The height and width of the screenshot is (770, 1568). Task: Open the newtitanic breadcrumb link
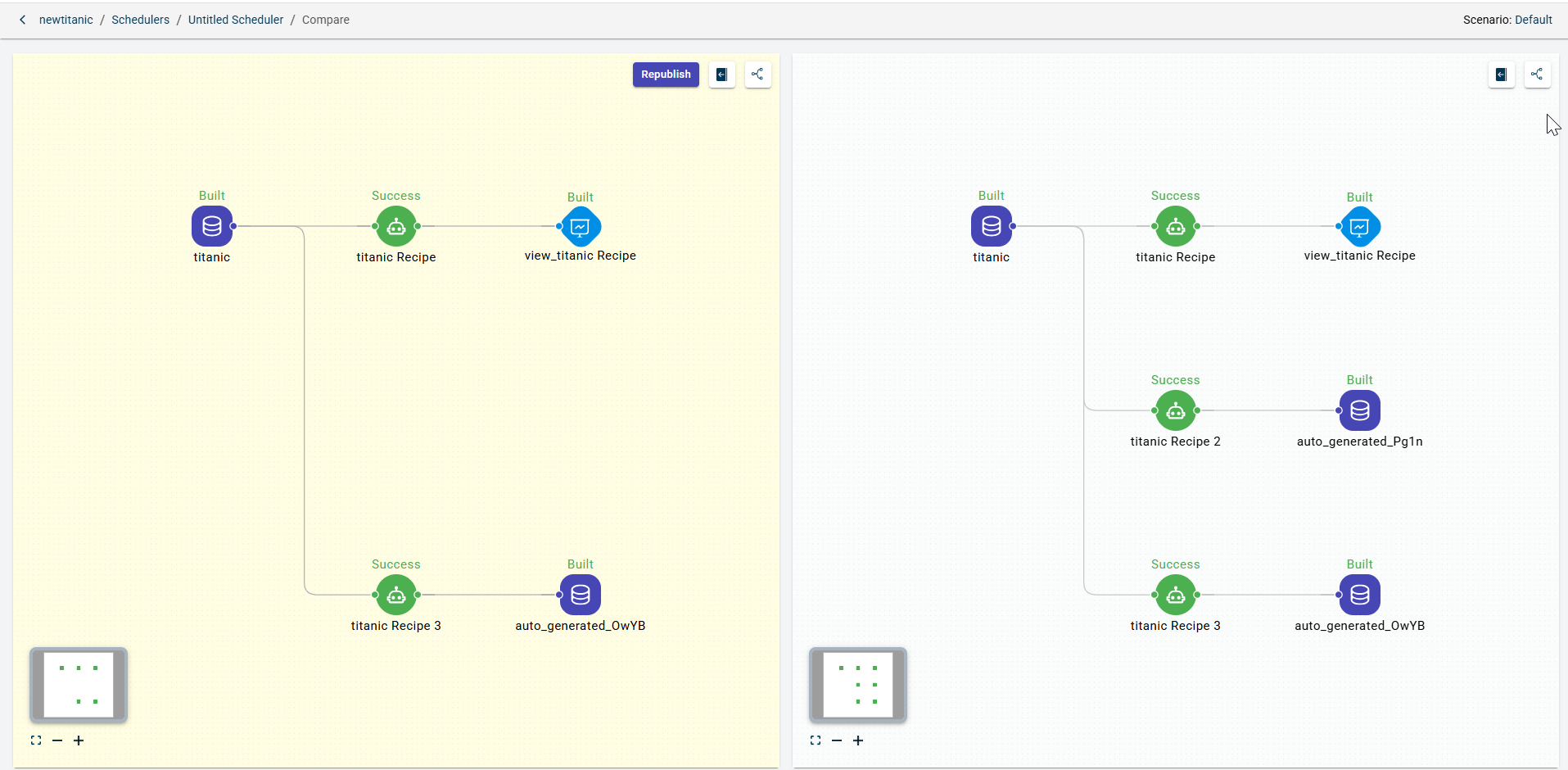coord(66,20)
